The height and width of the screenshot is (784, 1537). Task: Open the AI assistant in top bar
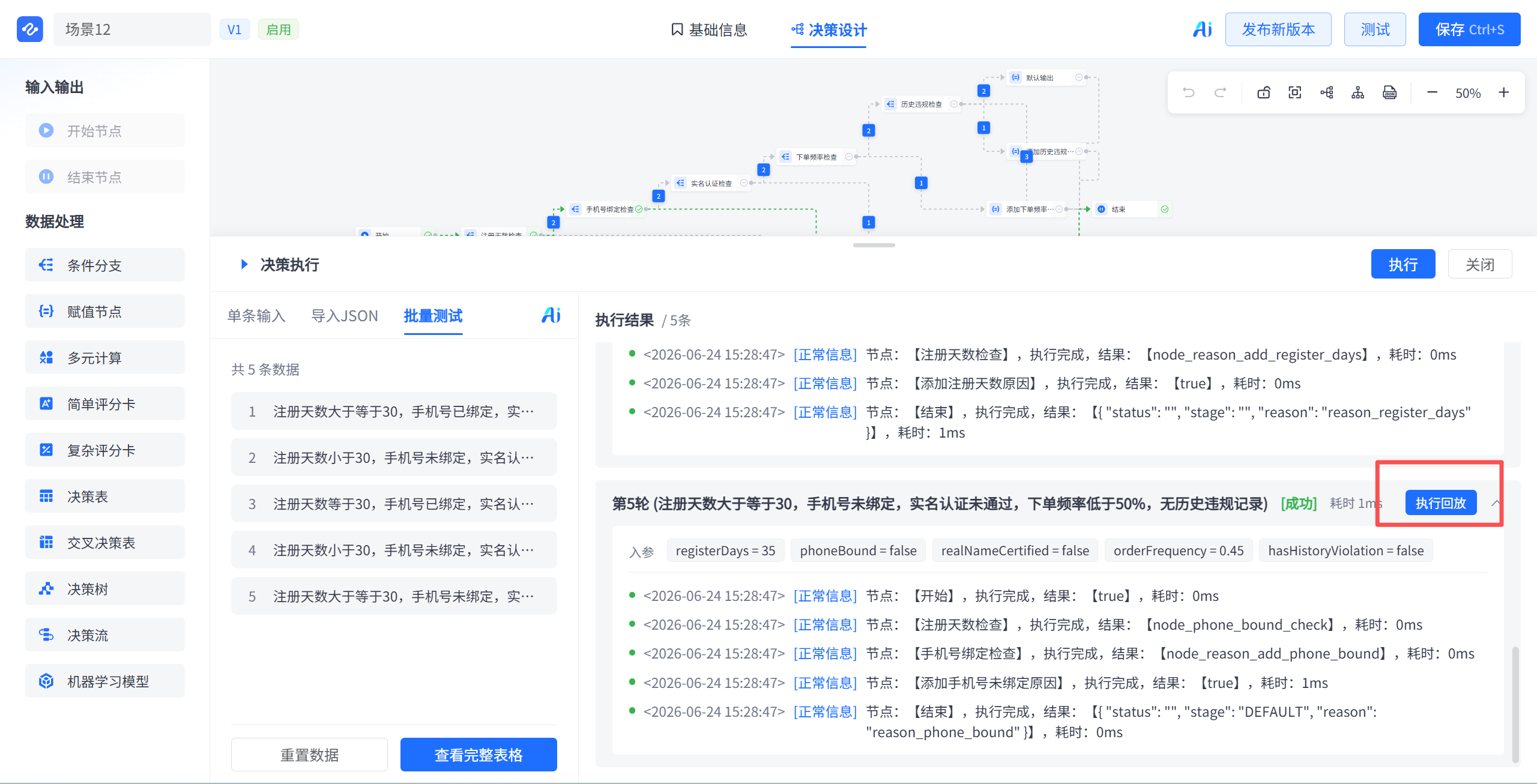coord(1202,29)
